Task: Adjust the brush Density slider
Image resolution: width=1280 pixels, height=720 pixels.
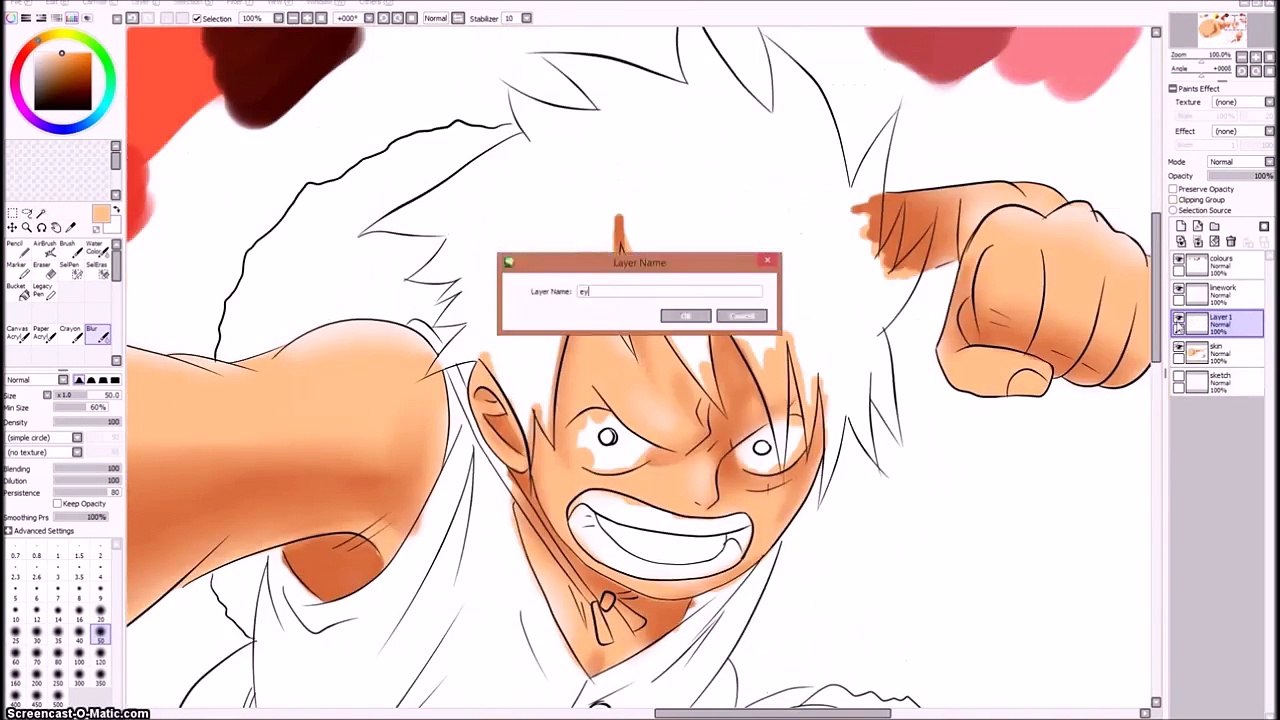Action: 87,423
